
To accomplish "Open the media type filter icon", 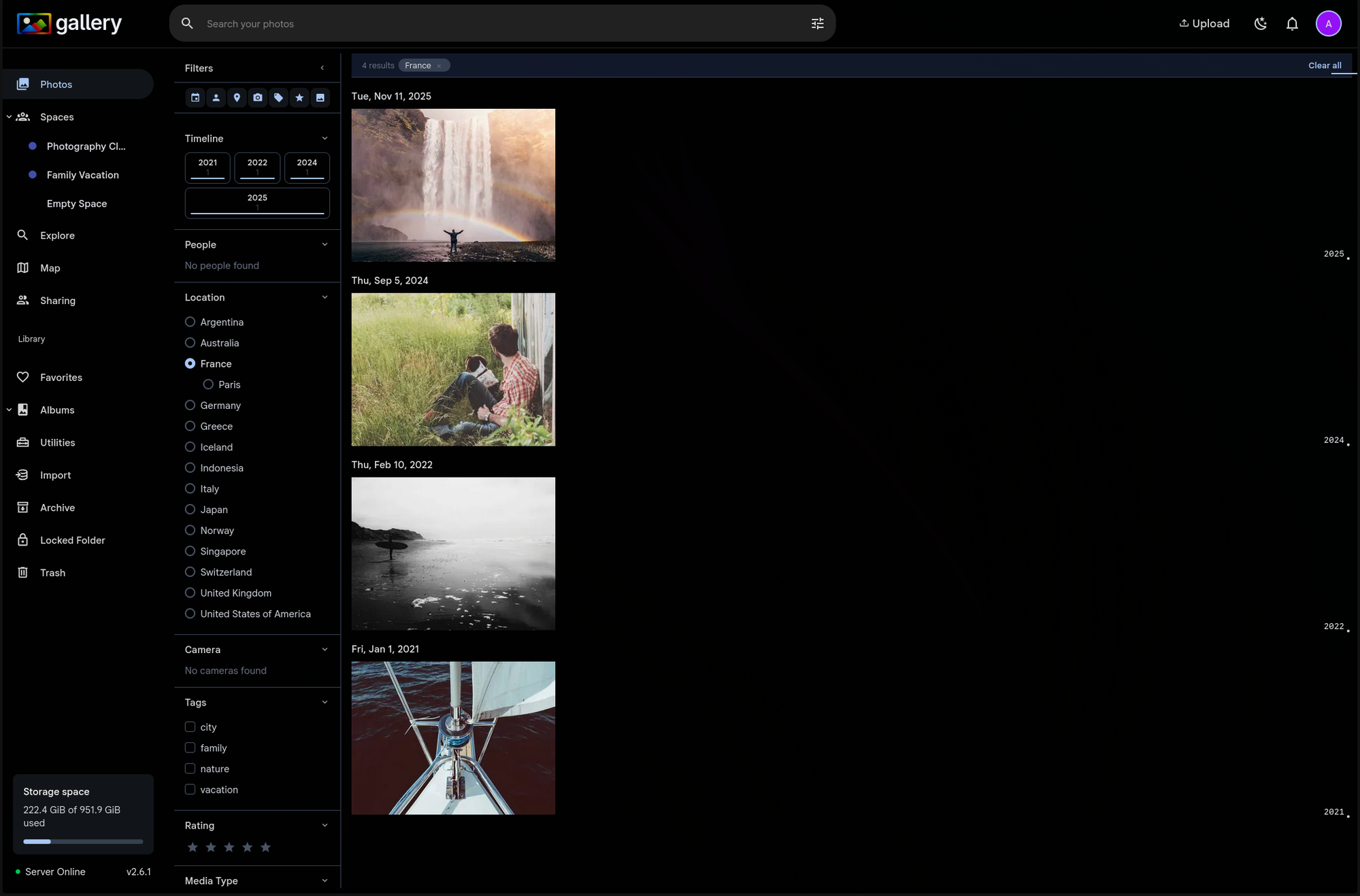I will pyautogui.click(x=320, y=97).
